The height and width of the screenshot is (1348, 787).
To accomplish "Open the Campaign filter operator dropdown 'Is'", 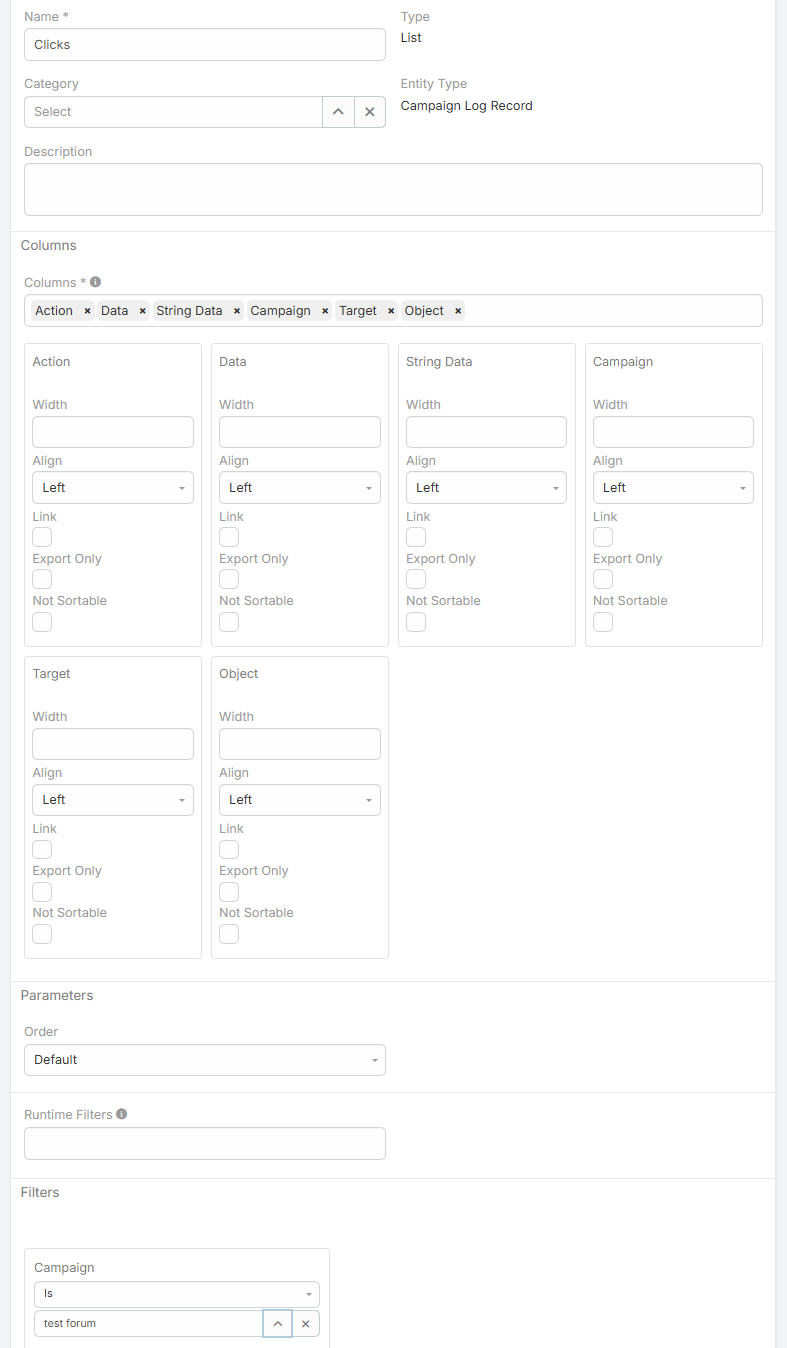I will tap(177, 1294).
